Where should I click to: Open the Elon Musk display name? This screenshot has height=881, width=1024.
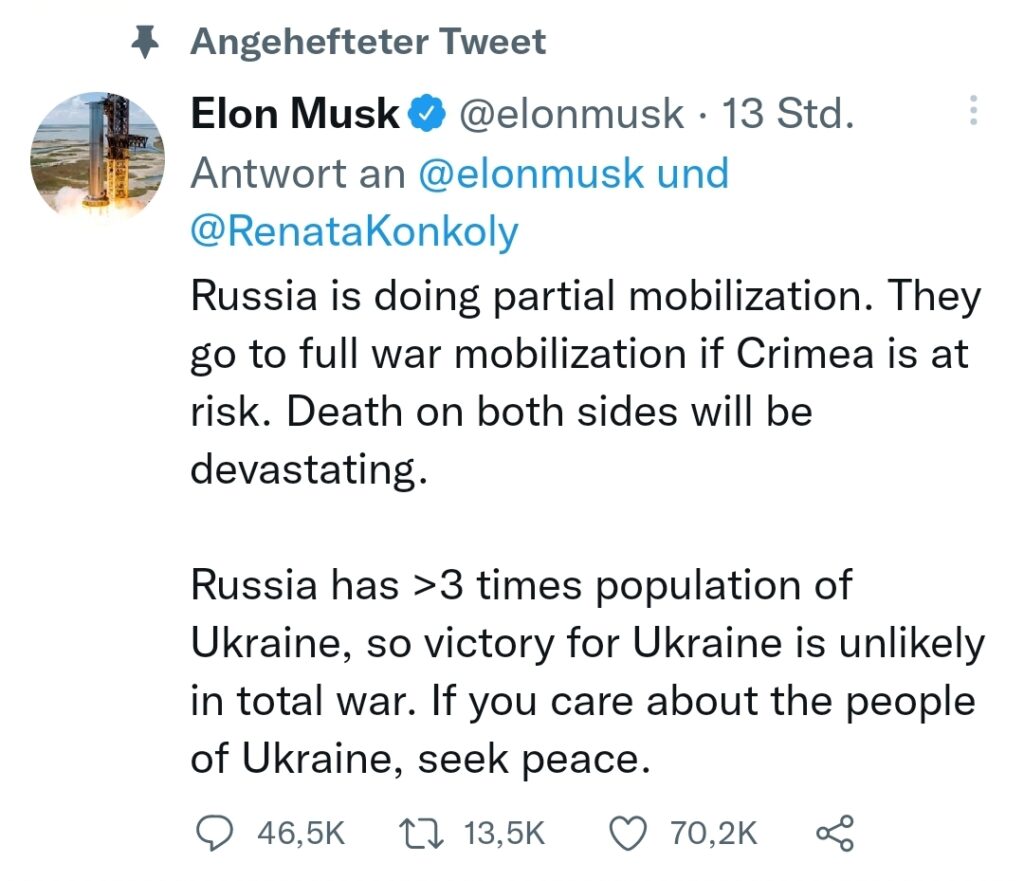coord(295,115)
